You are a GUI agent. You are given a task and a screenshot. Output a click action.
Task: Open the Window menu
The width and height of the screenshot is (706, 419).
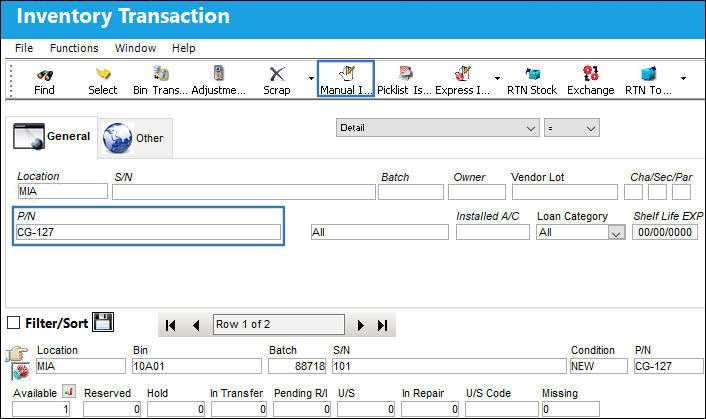click(x=136, y=48)
